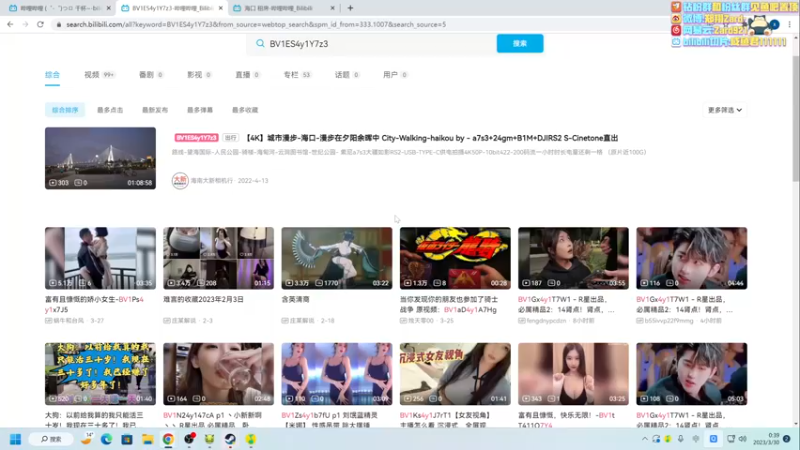The height and width of the screenshot is (450, 800).
Task: Open File Explorer from the taskbar
Action: point(147,439)
